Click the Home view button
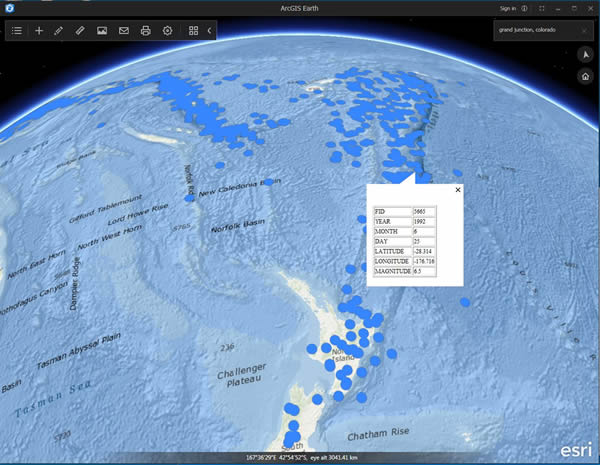Viewport: 600px width, 465px height. (x=585, y=76)
